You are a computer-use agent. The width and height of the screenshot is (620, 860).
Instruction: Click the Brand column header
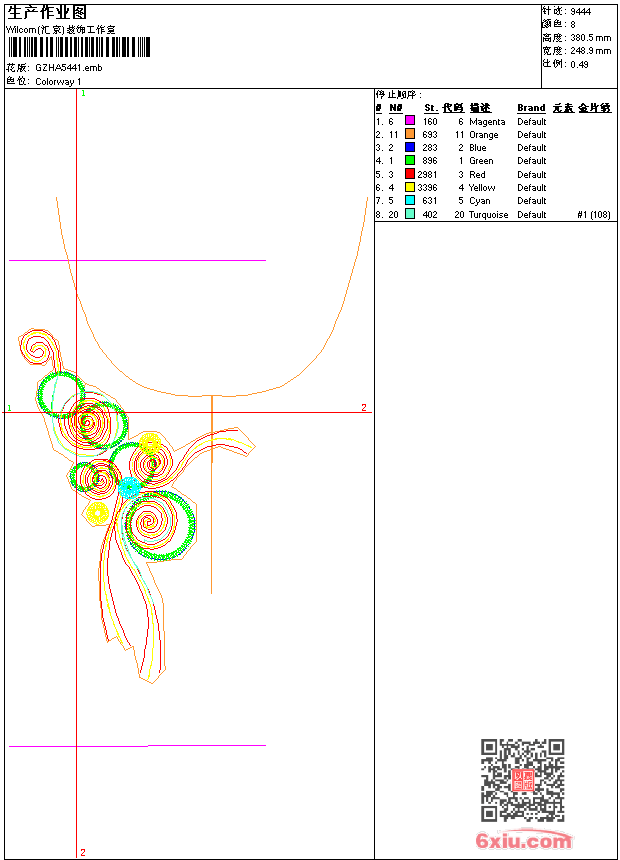tap(531, 108)
